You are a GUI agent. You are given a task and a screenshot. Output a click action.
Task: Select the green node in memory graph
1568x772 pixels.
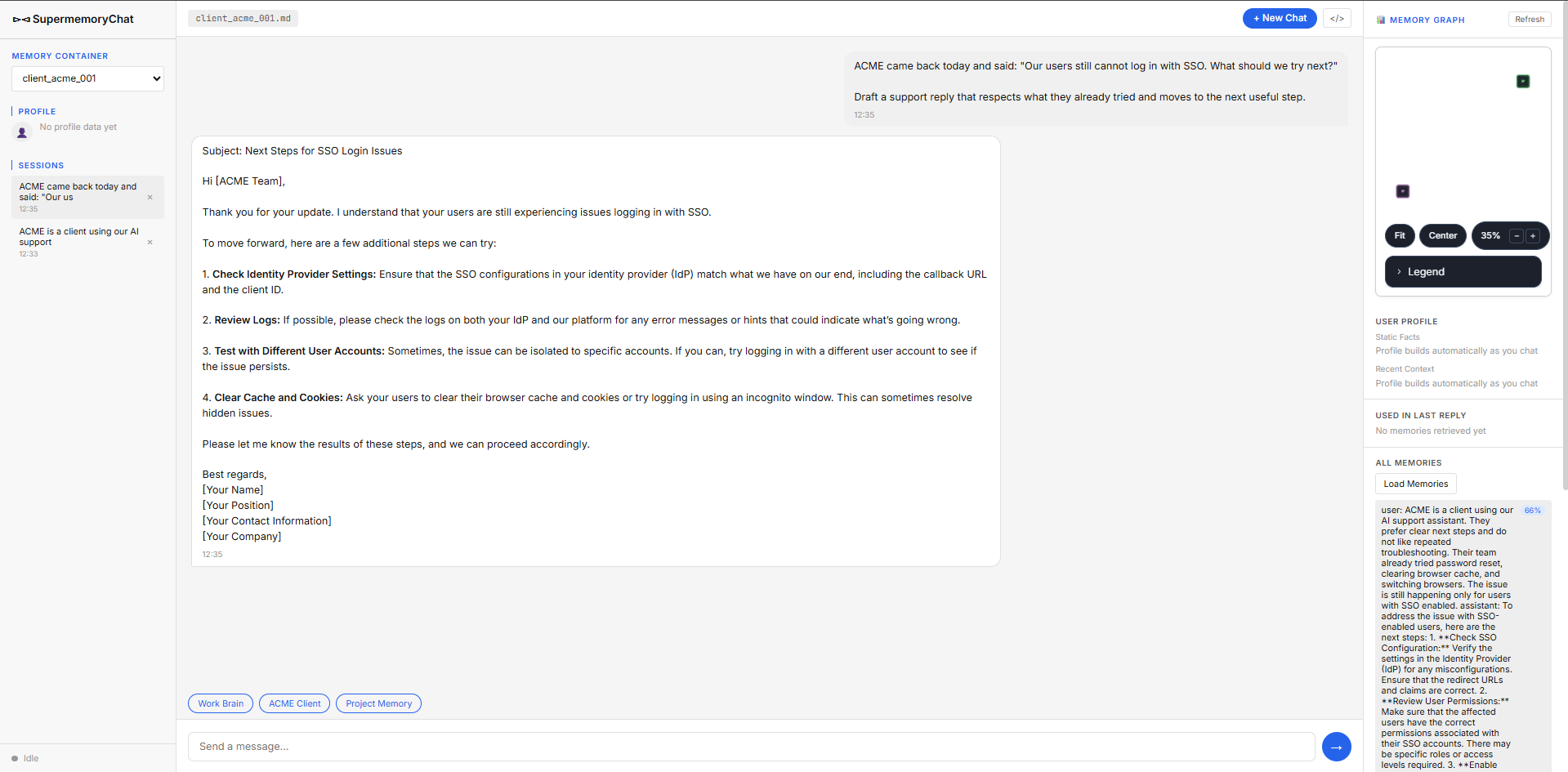(x=1523, y=81)
